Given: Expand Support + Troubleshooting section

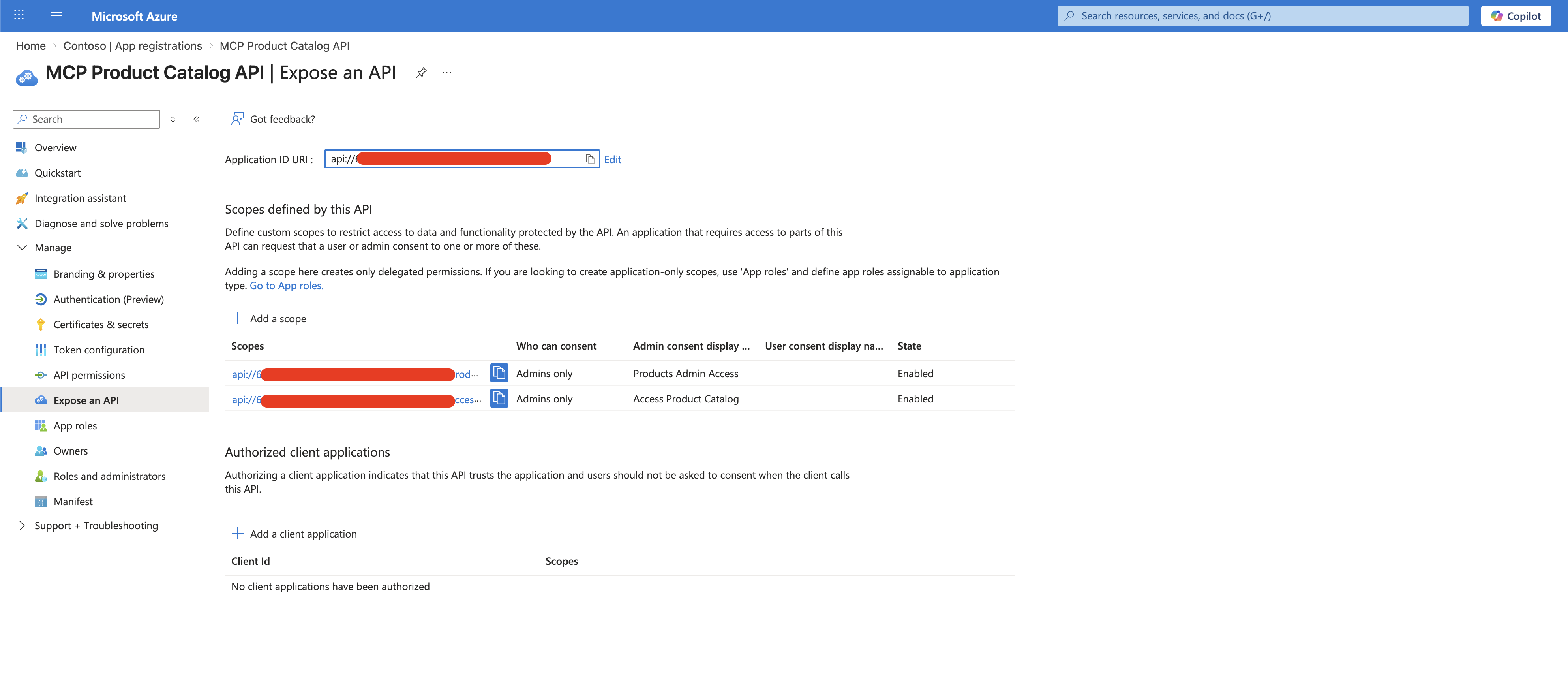Looking at the screenshot, I should coord(22,526).
